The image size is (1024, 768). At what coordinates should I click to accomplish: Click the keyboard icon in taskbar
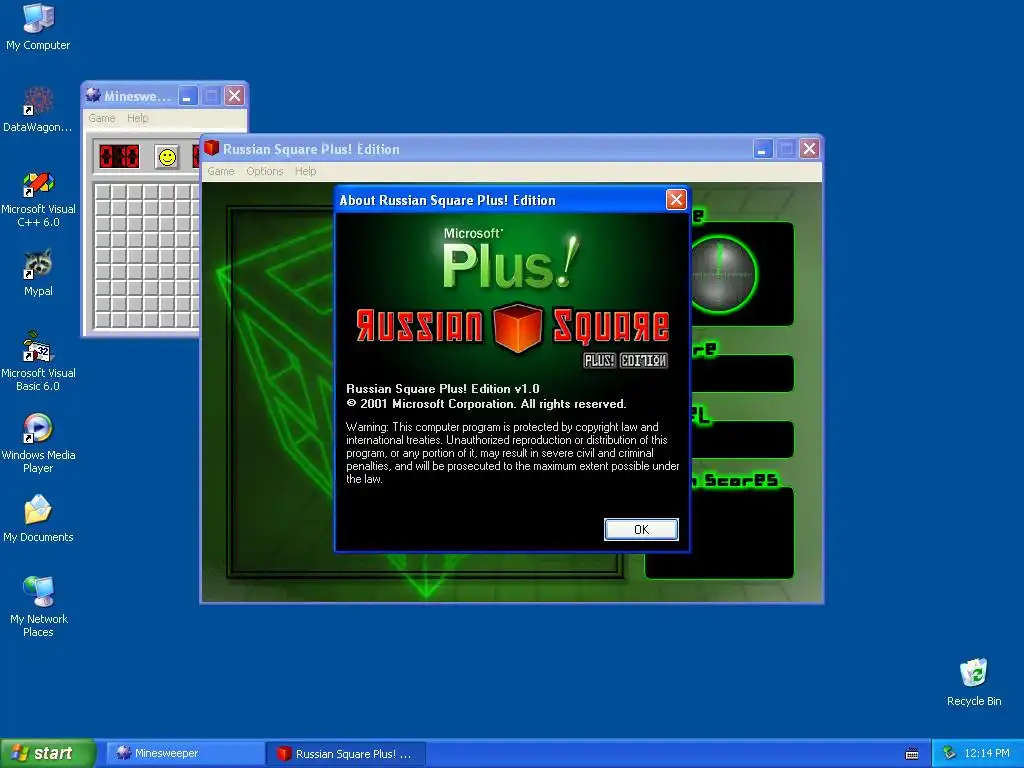pos(912,754)
